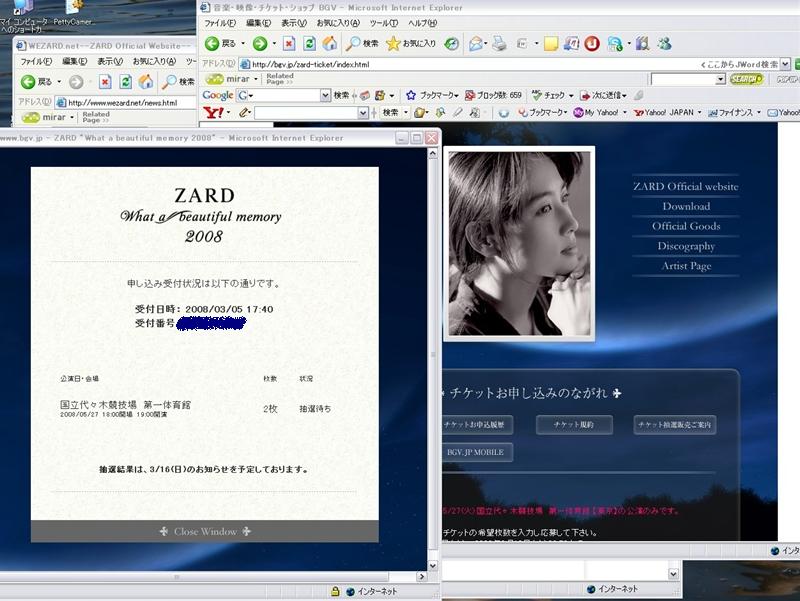Open 表示(V) menu in WEZARD.net window
The width and height of the screenshot is (800, 601).
click(x=110, y=61)
